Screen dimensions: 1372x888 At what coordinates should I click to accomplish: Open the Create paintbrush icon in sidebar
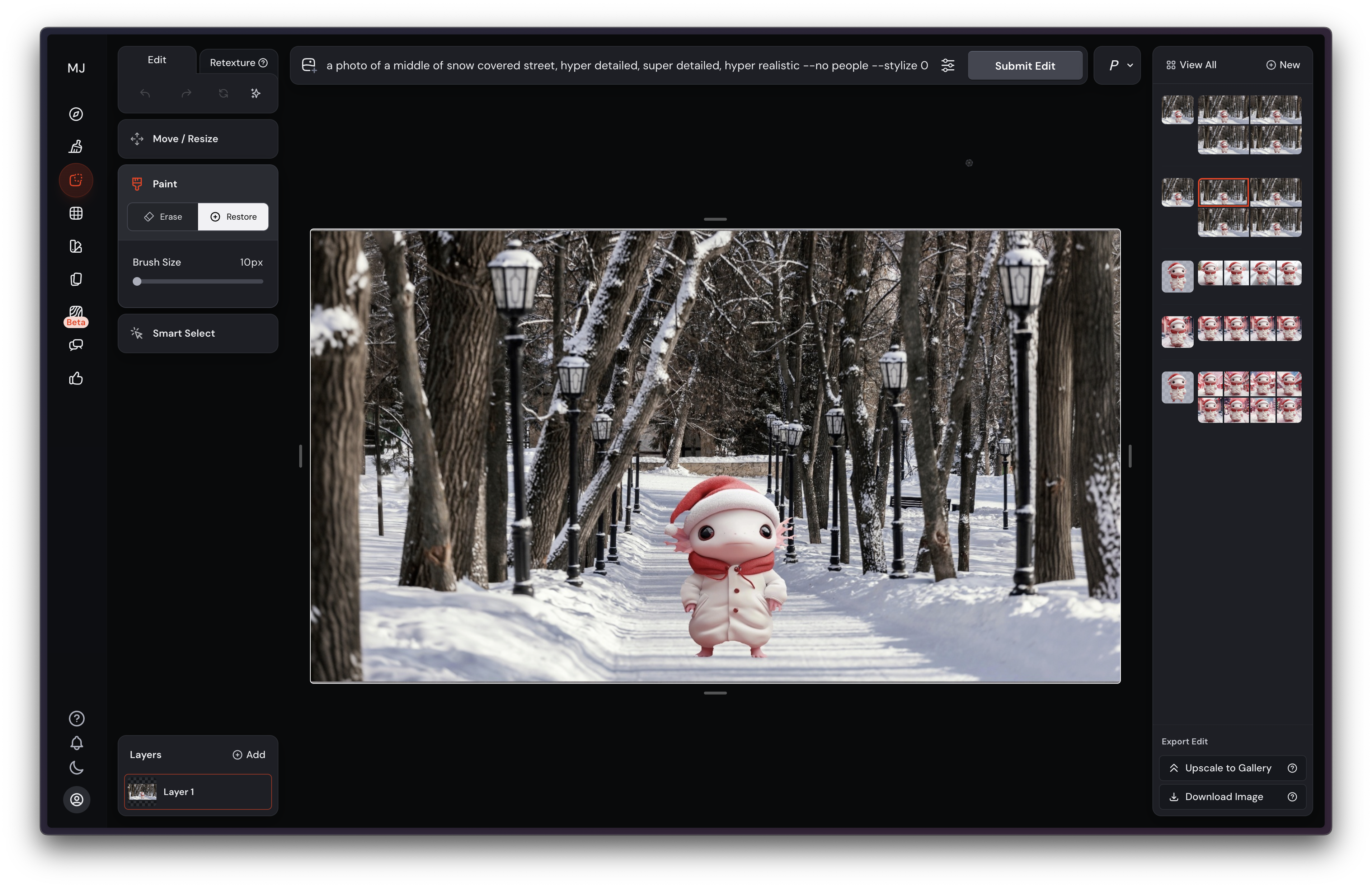tap(76, 147)
